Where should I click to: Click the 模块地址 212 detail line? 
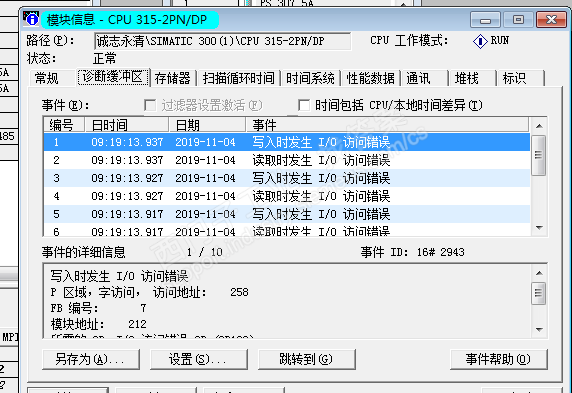98,324
